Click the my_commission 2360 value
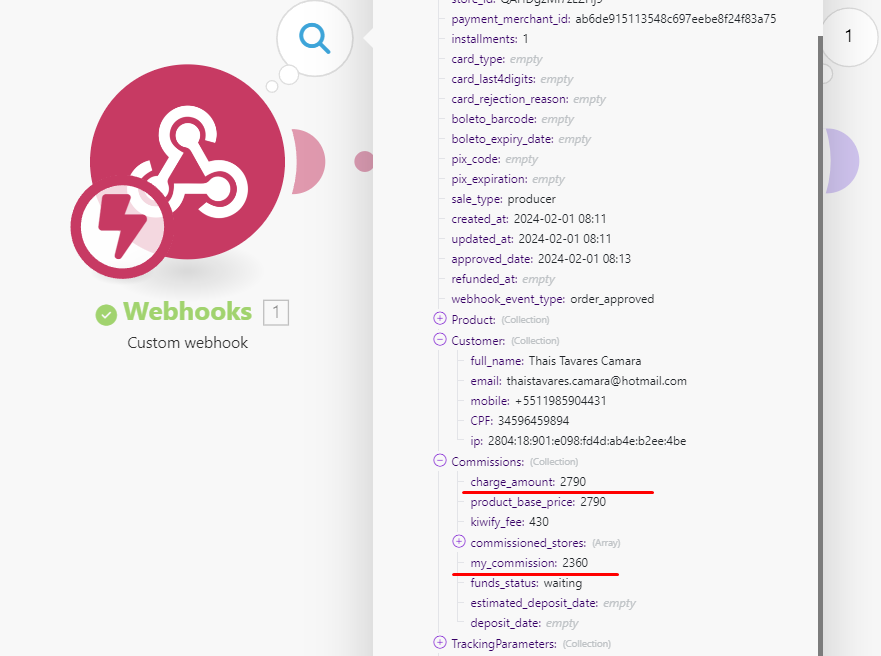This screenshot has height=656, width=881. [x=575, y=563]
